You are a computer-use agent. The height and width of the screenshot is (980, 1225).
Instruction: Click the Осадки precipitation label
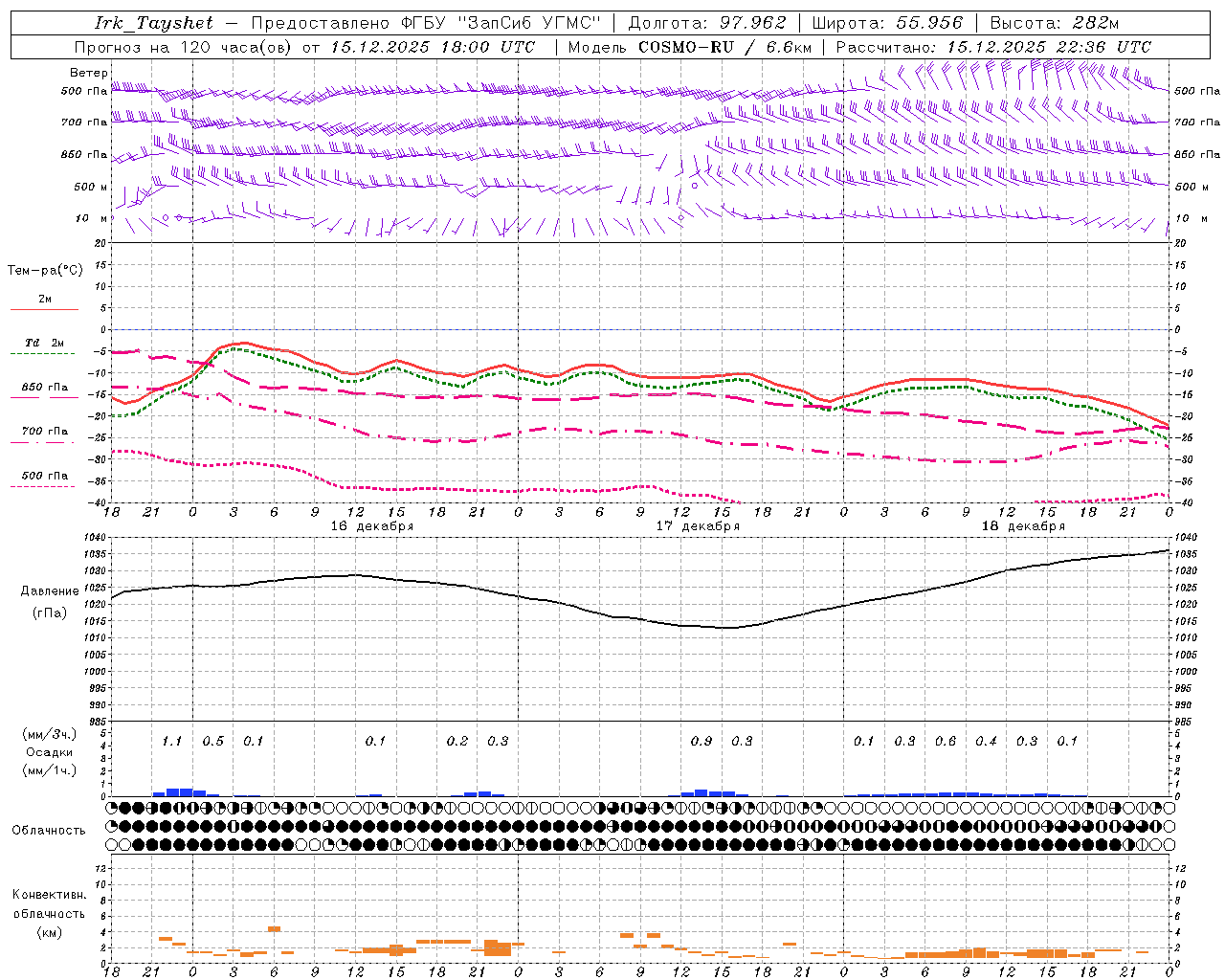tap(50, 752)
